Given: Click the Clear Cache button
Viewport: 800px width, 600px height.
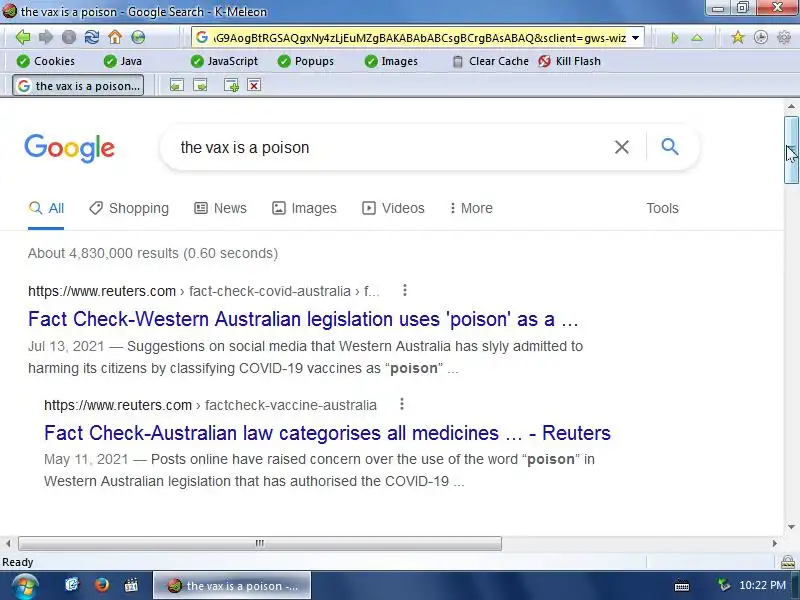Looking at the screenshot, I should pyautogui.click(x=491, y=61).
